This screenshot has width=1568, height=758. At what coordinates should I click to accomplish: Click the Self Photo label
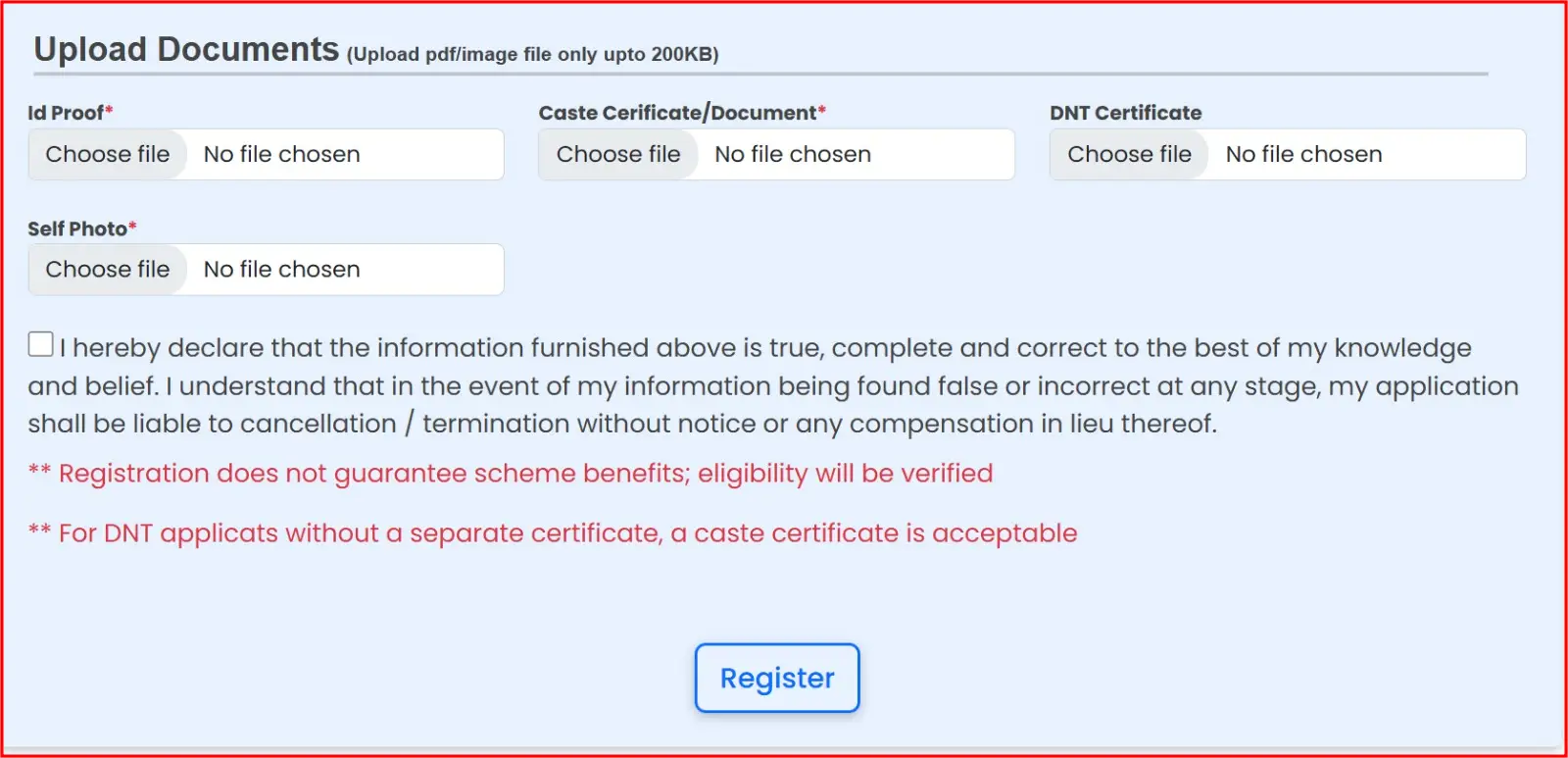77,228
